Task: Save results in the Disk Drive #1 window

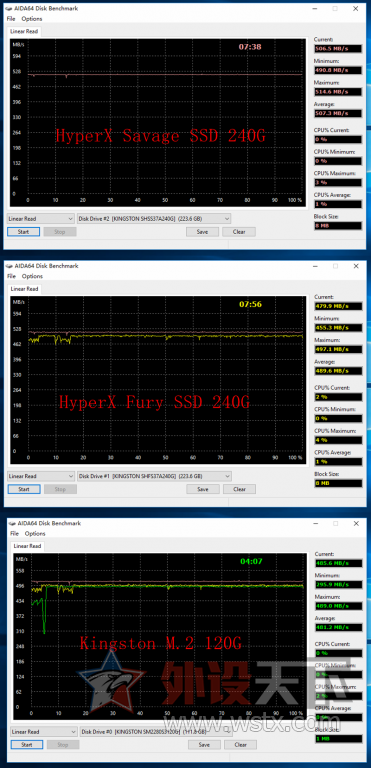Action: (203, 489)
